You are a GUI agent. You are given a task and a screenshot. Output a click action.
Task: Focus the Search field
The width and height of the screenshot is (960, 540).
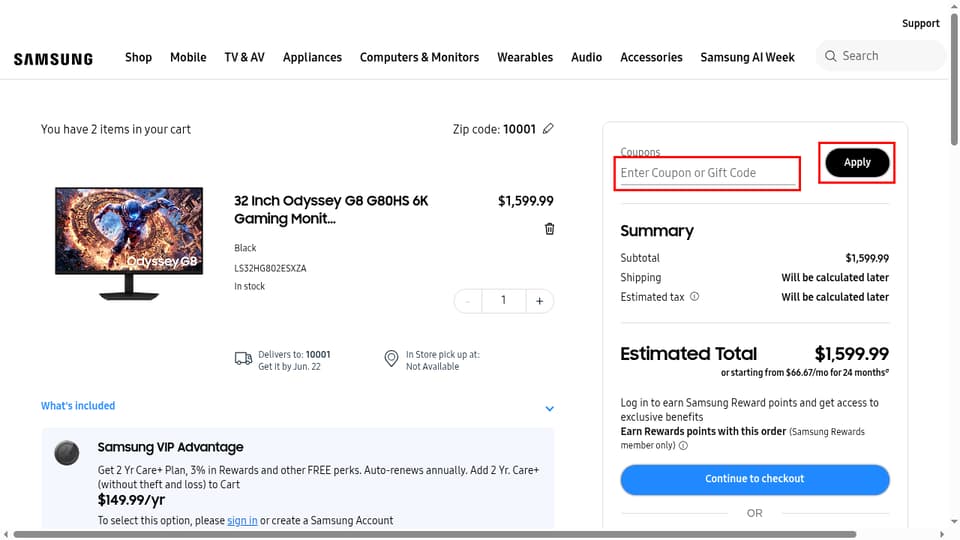pos(882,56)
